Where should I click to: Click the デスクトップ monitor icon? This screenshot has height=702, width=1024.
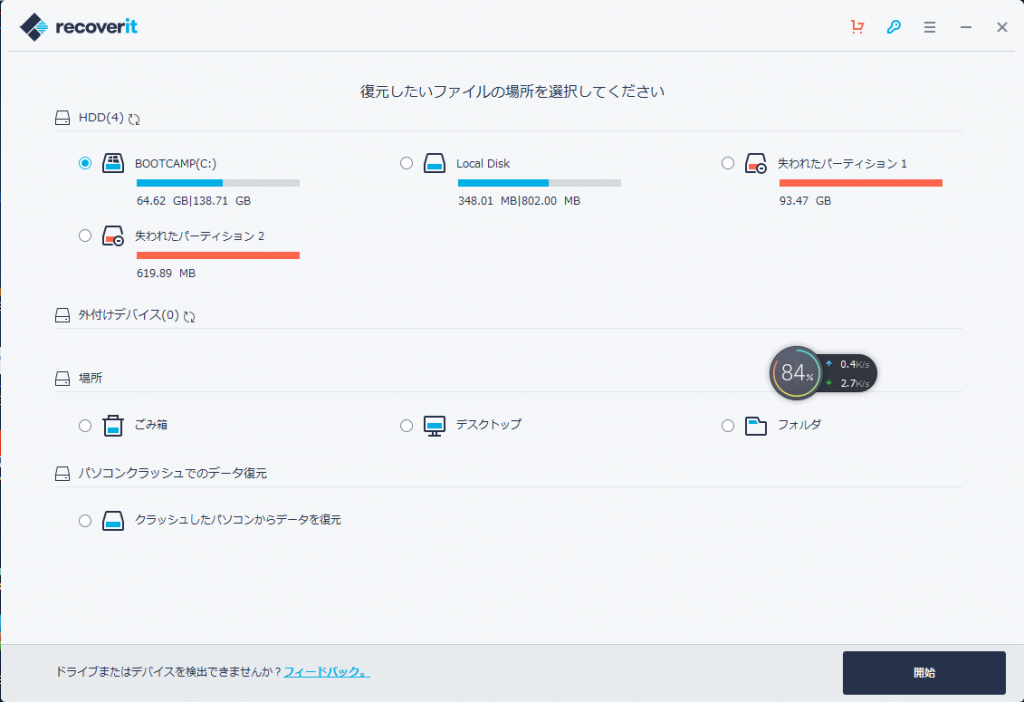(x=434, y=426)
